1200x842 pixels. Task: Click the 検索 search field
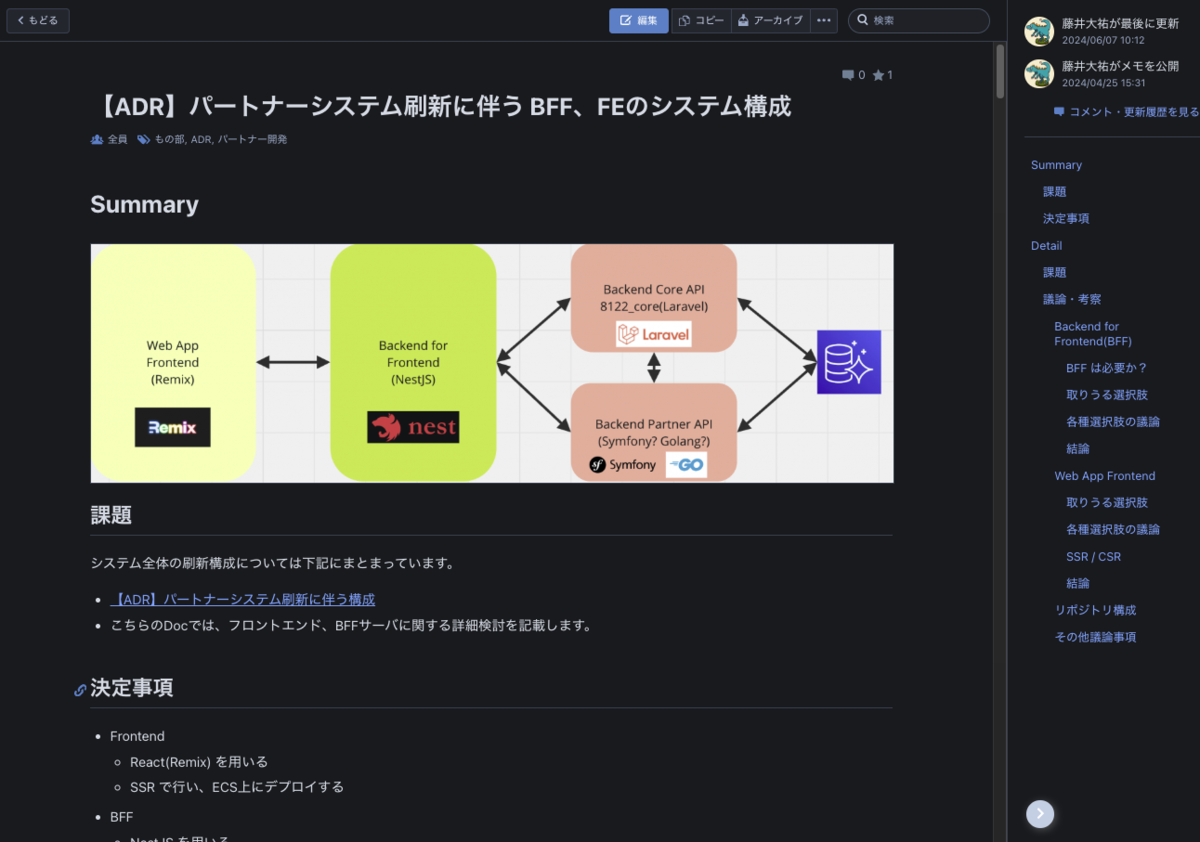pos(919,20)
